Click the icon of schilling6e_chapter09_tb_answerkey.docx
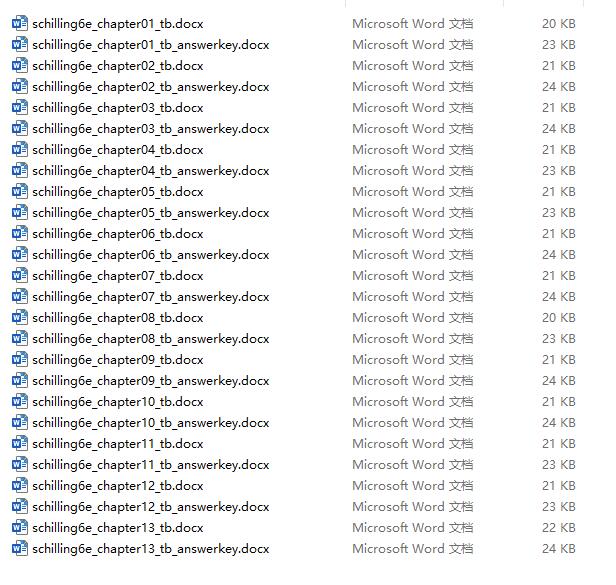 coord(20,381)
